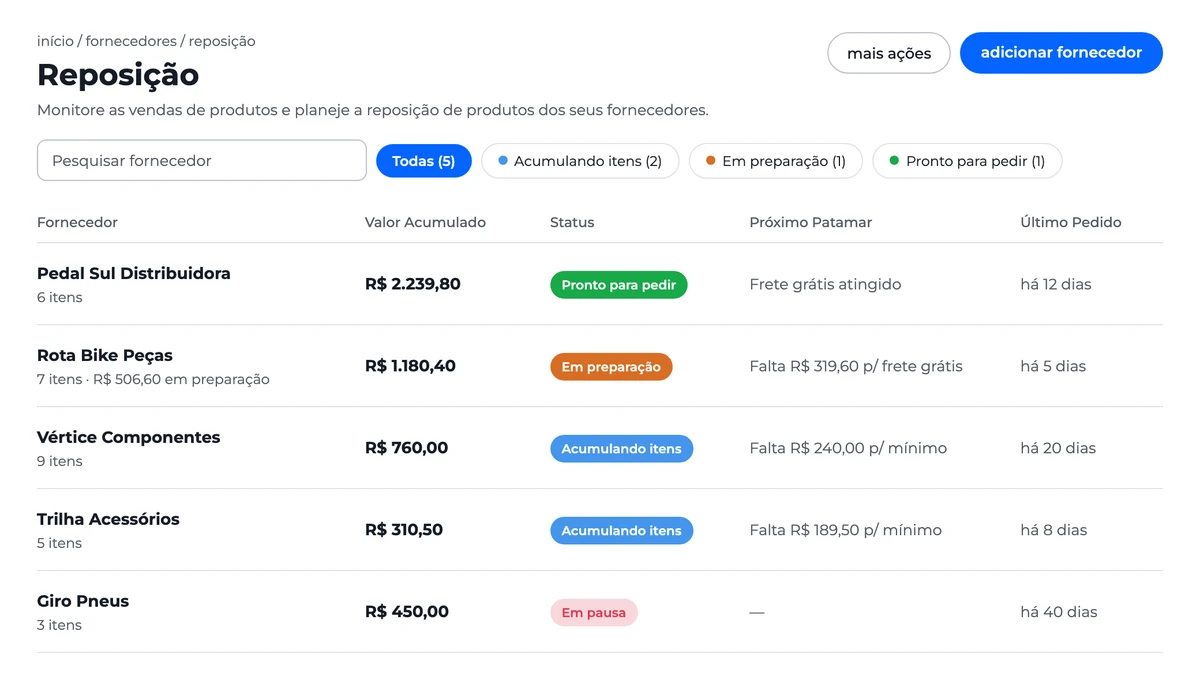Select the value 'R$ 2.239,80'

[413, 284]
